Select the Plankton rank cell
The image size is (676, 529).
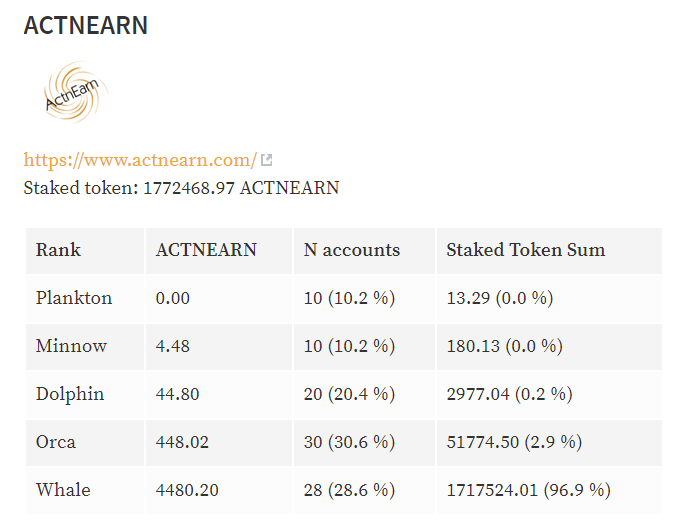74,298
